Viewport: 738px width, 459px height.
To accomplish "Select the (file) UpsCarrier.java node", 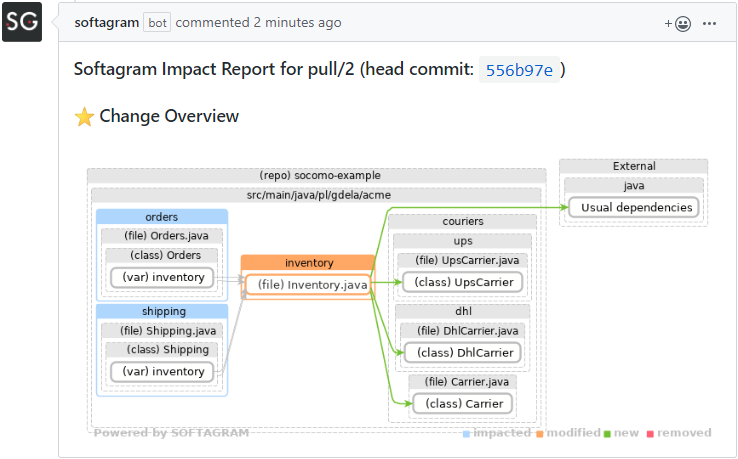I will click(x=462, y=260).
